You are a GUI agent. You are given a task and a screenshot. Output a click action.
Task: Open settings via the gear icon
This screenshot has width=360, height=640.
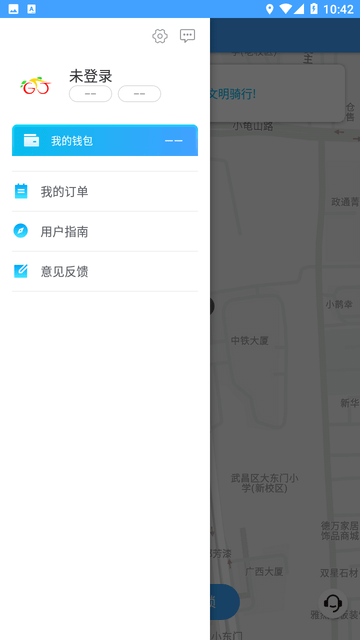coord(160,36)
